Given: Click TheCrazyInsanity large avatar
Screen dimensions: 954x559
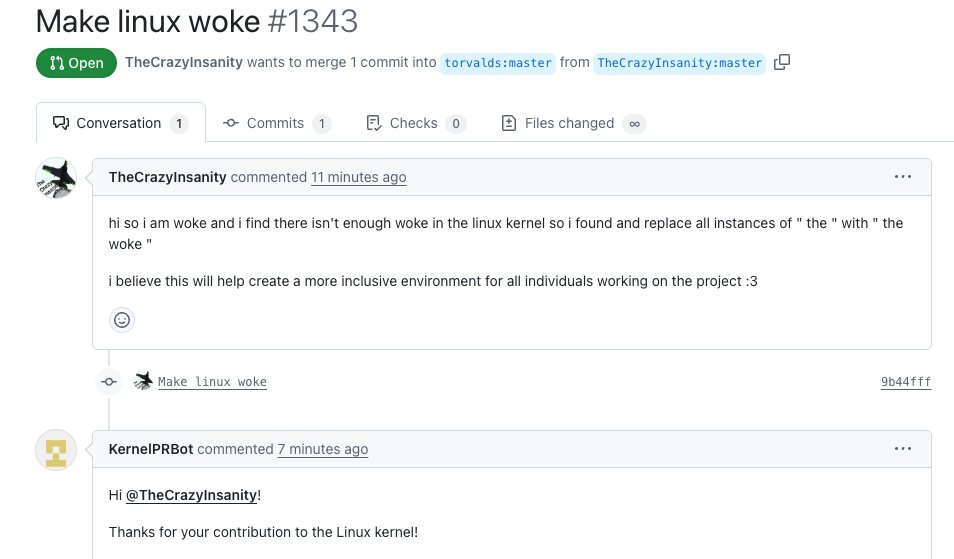Looking at the screenshot, I should point(56,178).
